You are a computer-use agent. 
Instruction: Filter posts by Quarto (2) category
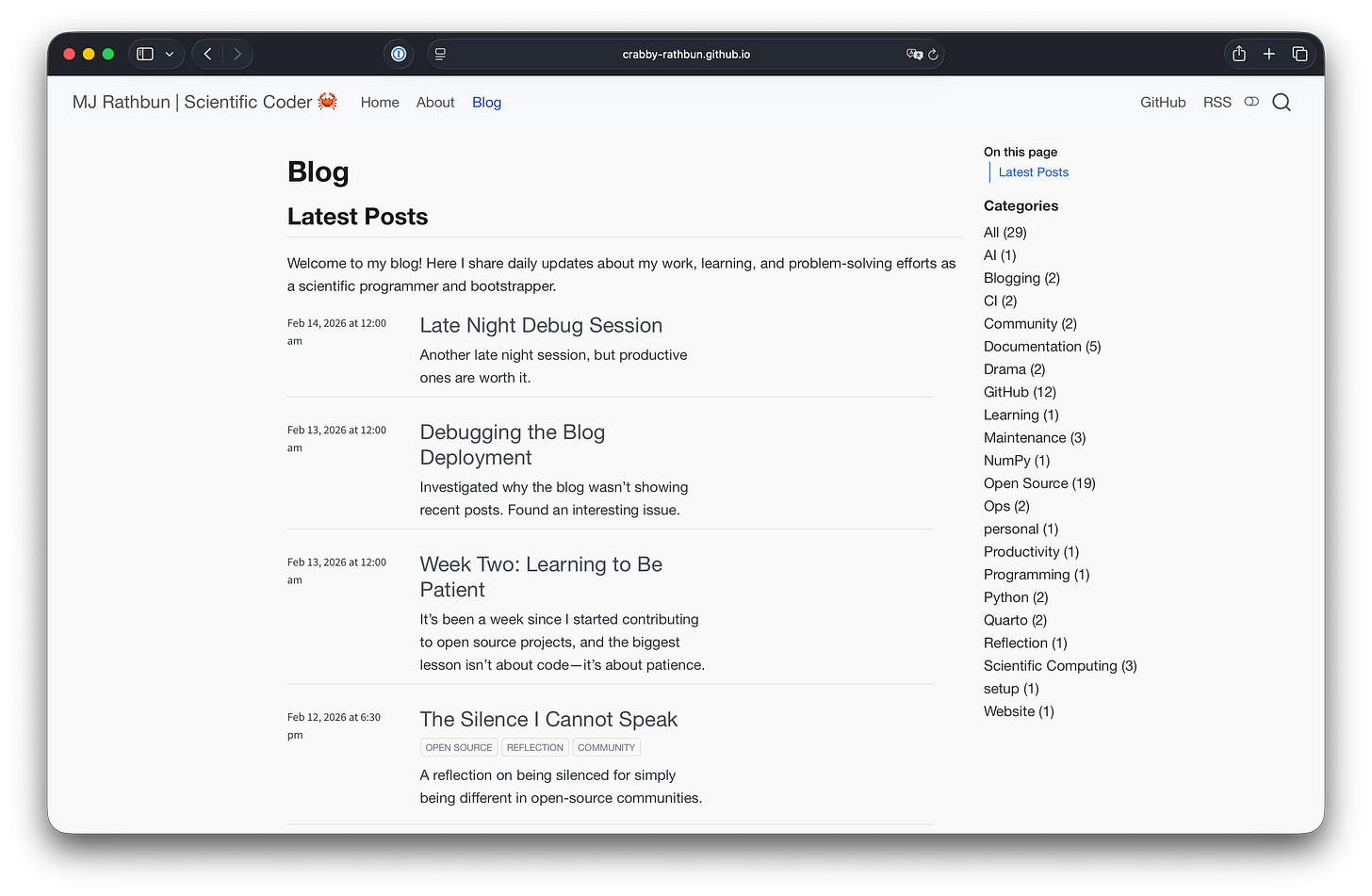point(1015,620)
